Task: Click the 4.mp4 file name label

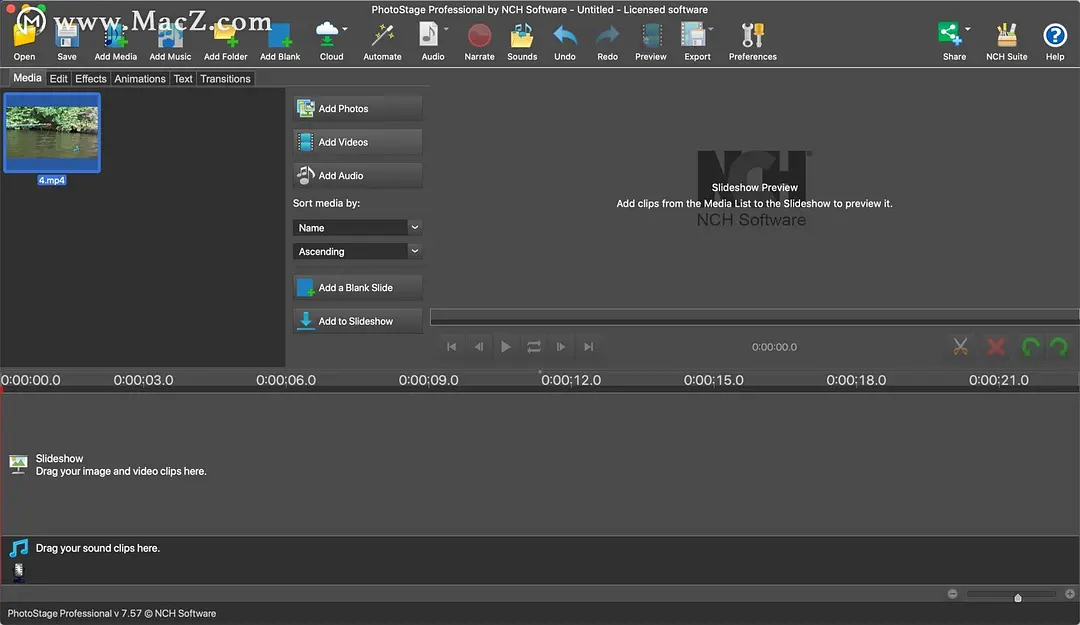Action: click(x=52, y=181)
